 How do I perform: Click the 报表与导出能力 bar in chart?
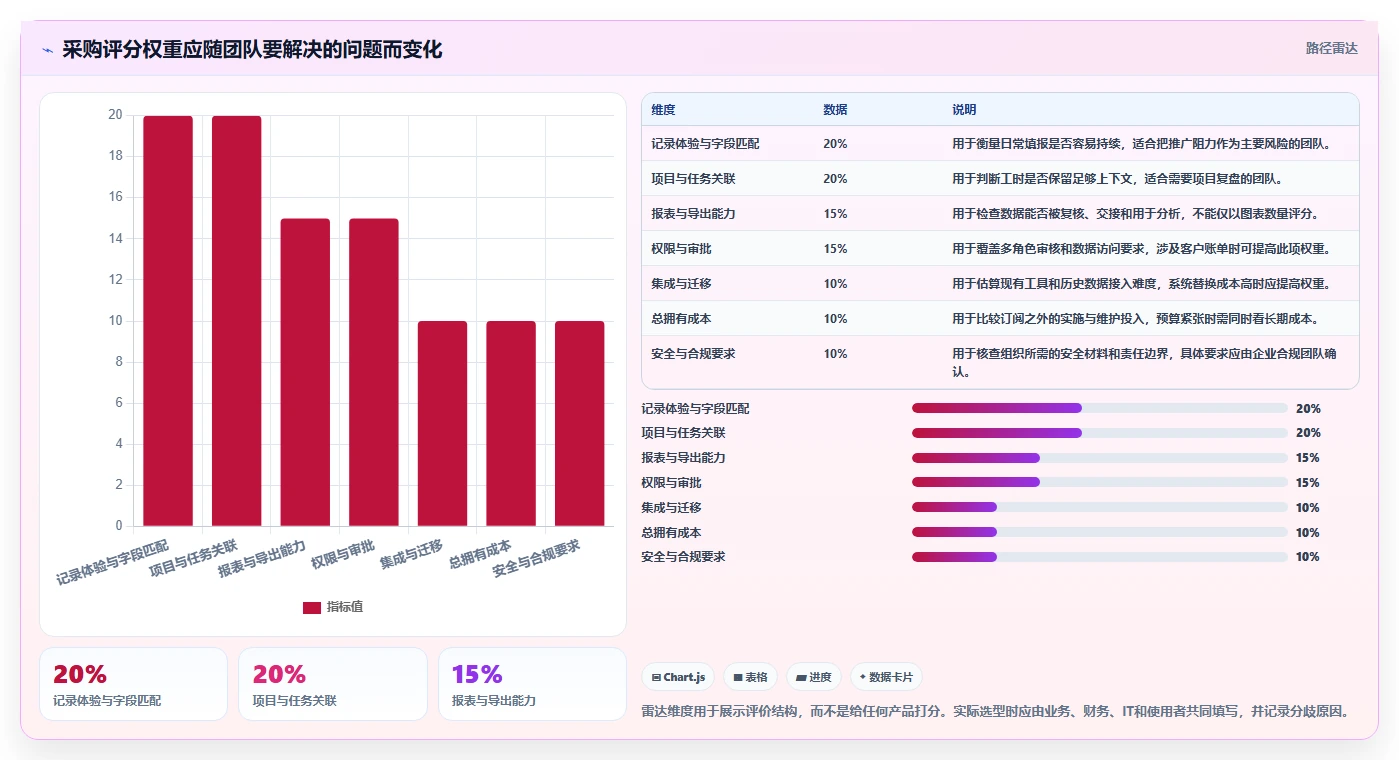(x=305, y=372)
